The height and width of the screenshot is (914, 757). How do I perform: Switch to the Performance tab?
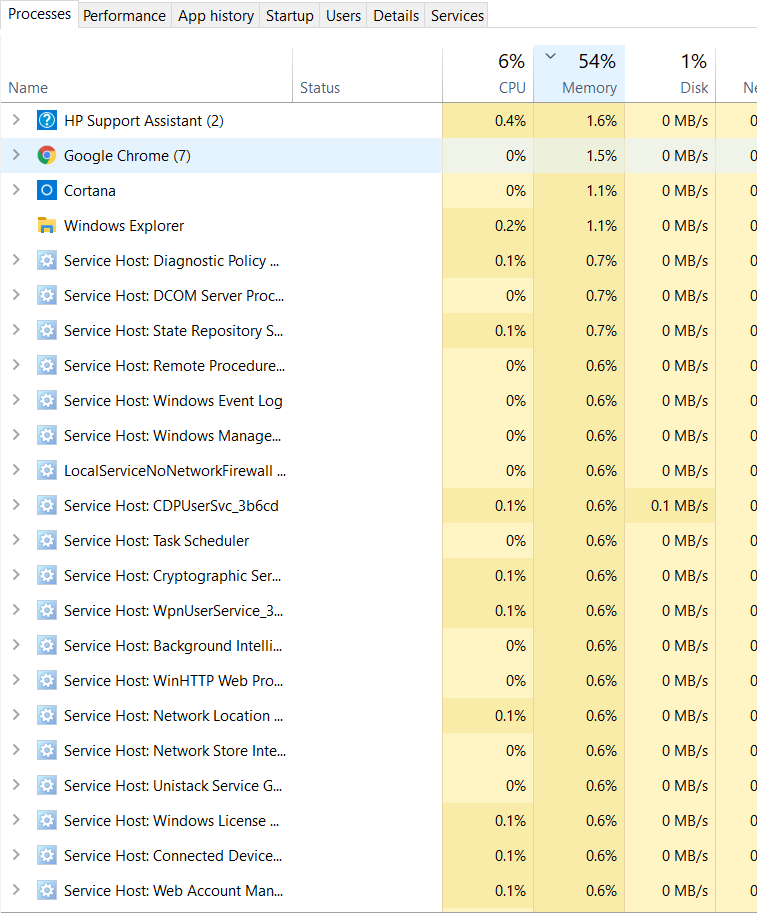(x=124, y=15)
